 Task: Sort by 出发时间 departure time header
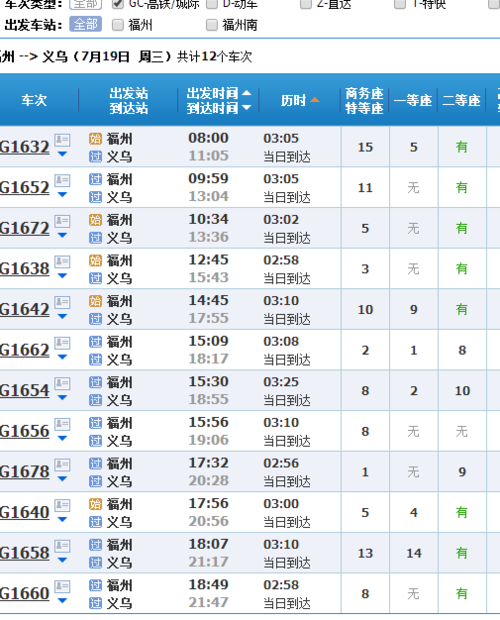[x=219, y=93]
